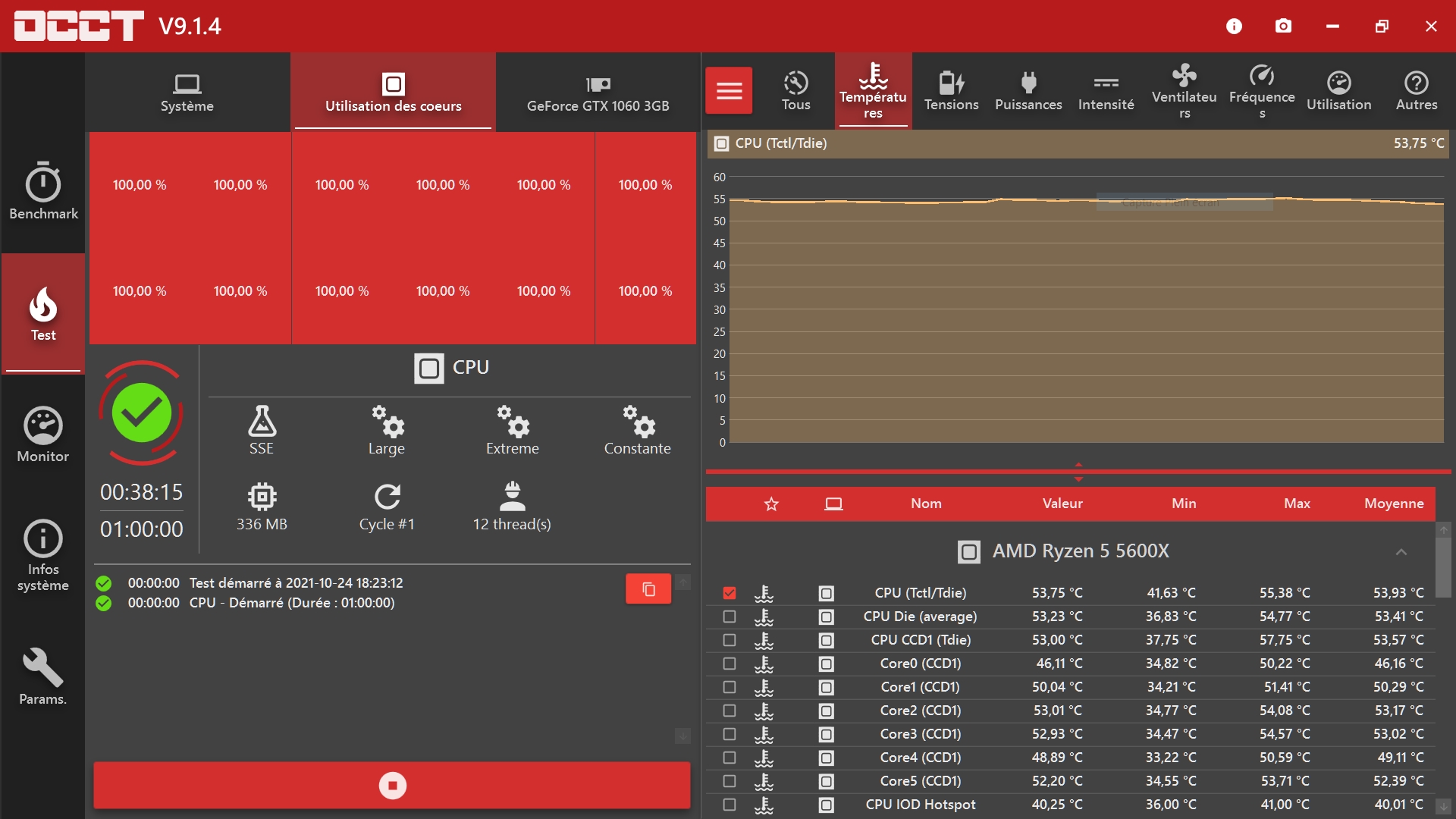
Task: Click the favorites star column header
Action: [x=771, y=504]
